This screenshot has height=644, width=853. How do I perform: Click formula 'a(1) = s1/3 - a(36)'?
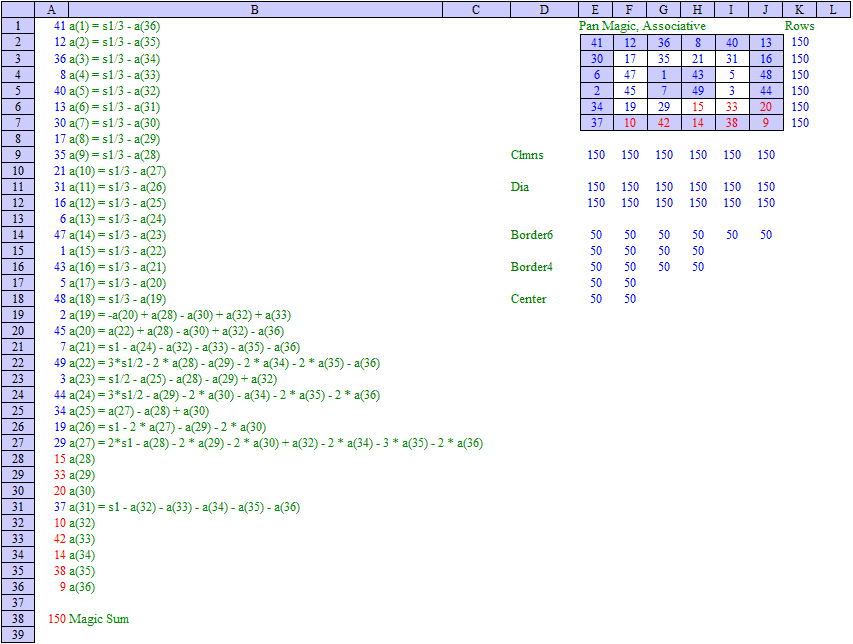114,26
